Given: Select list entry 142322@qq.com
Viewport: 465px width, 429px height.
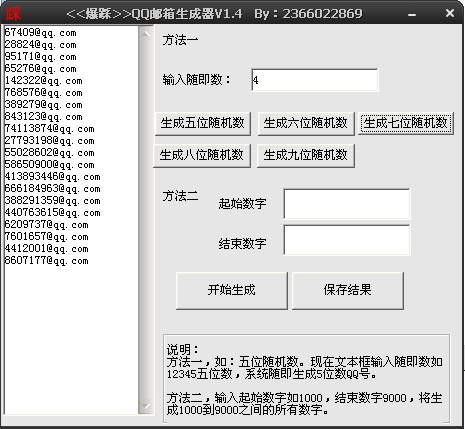Looking at the screenshot, I should (43, 81).
